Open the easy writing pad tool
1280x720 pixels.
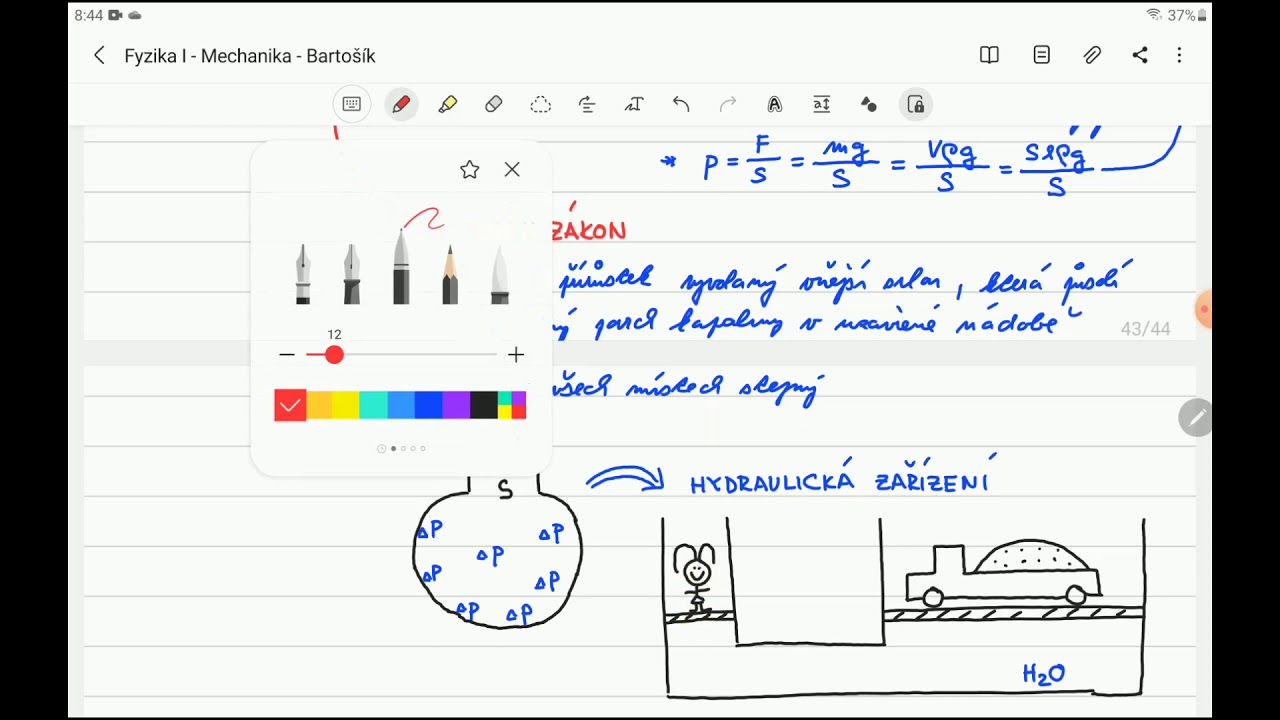click(822, 104)
